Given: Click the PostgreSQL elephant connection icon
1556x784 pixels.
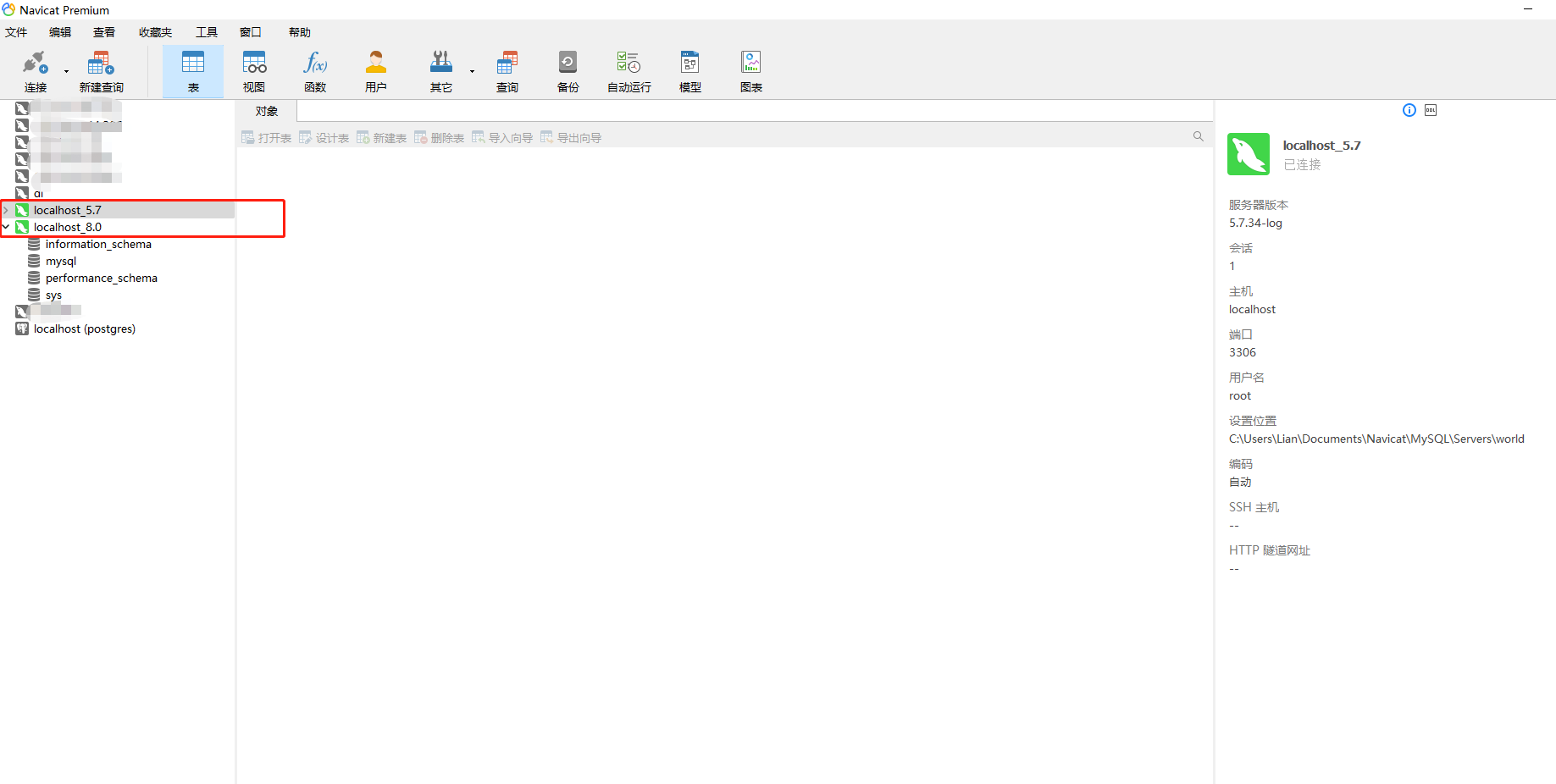Looking at the screenshot, I should tap(22, 329).
